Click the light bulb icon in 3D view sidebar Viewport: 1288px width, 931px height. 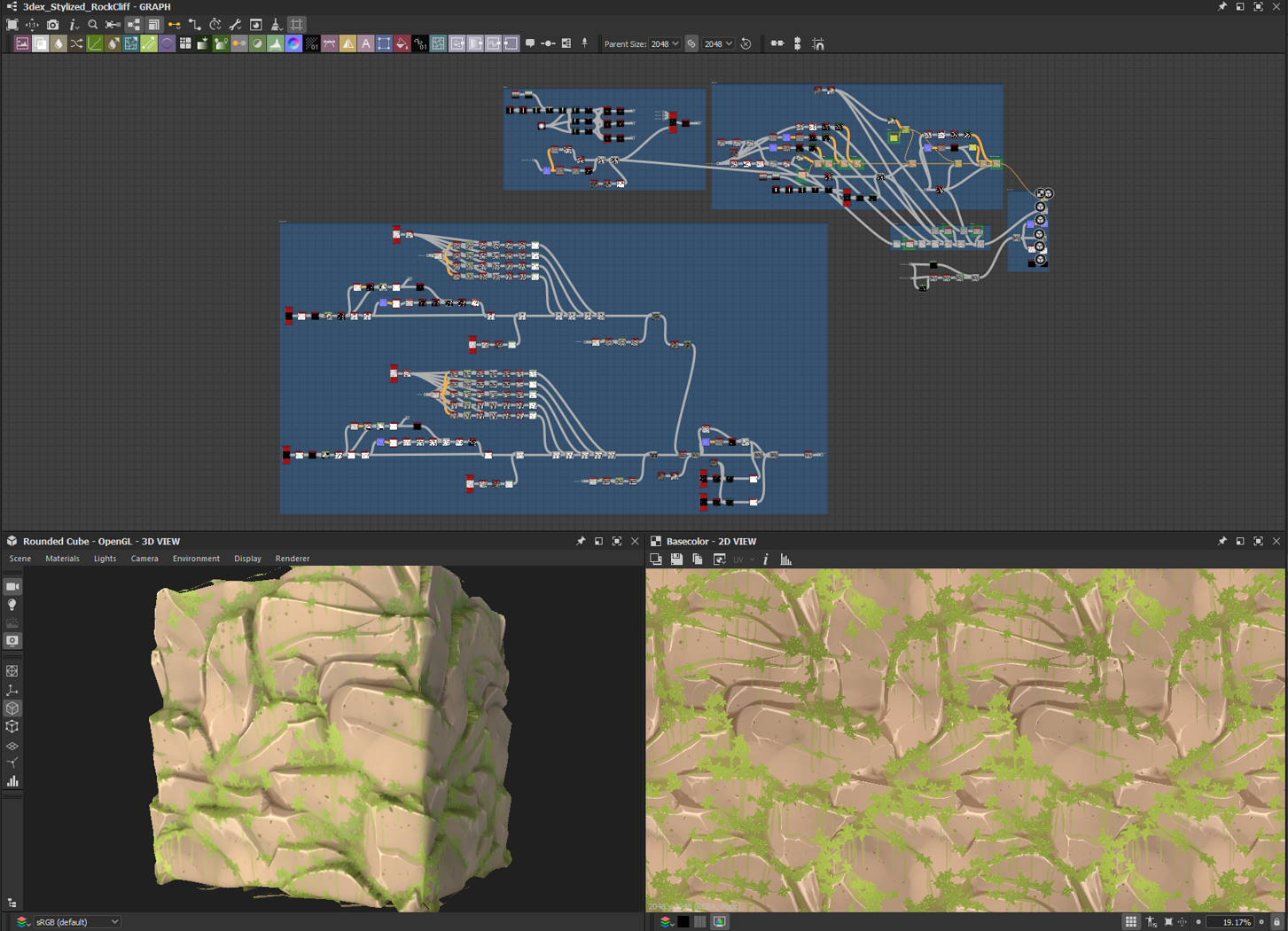coord(12,605)
